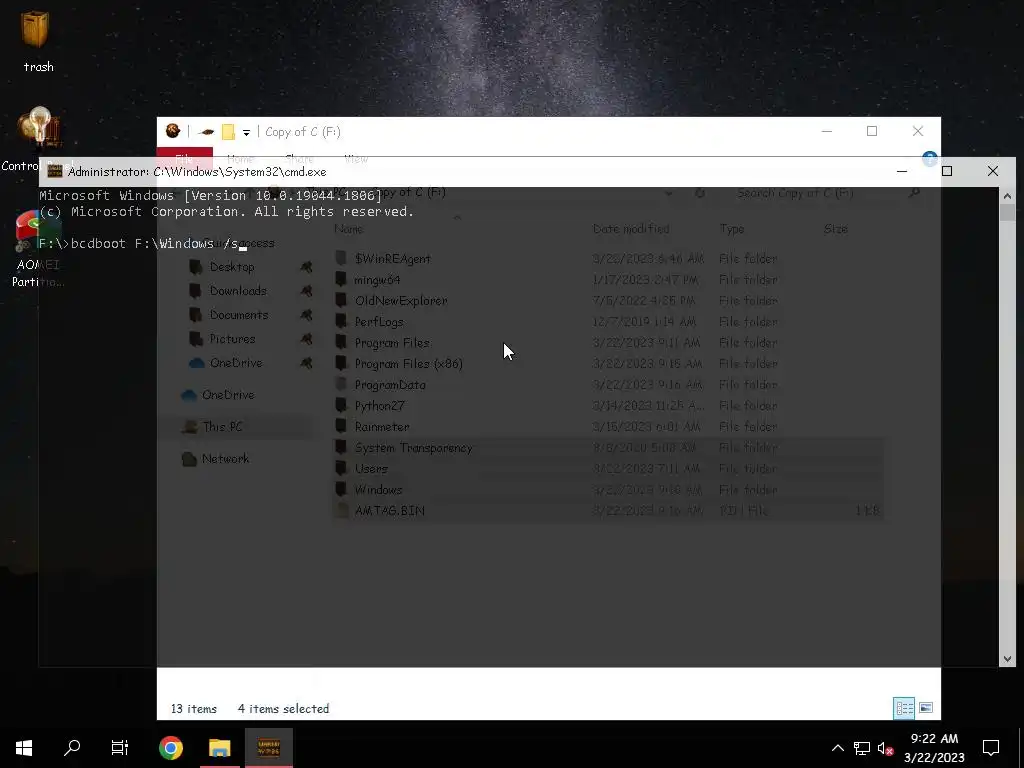Select the PerfLogs folder
The image size is (1024, 768).
click(x=379, y=322)
